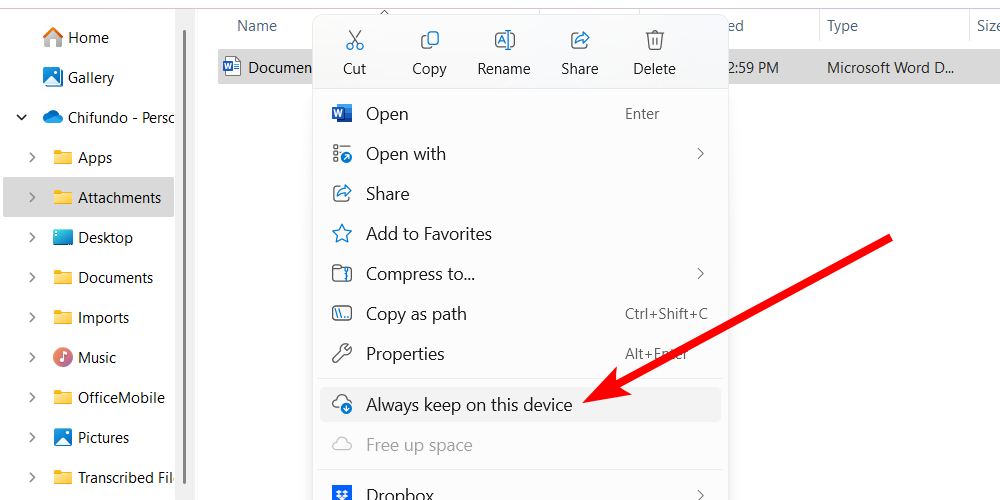Viewport: 1000px width, 500px height.
Task: Click the zipped folder Compress icon
Action: pyautogui.click(x=342, y=274)
